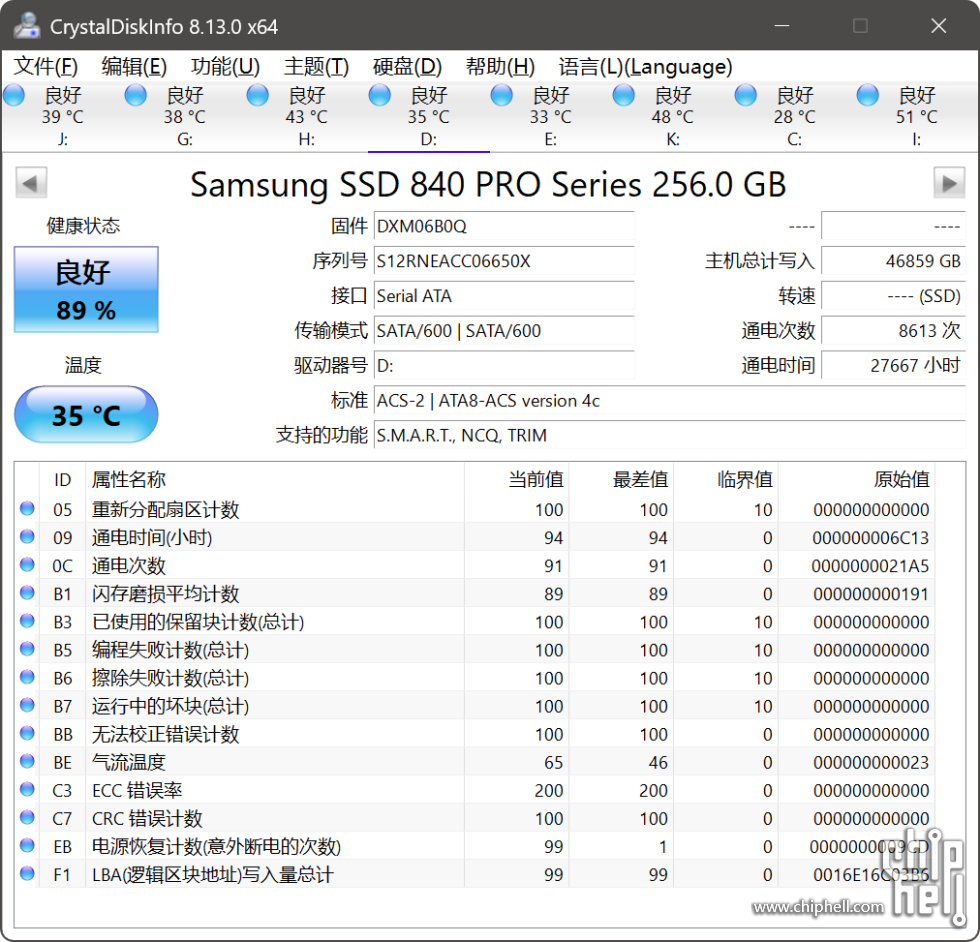Click the firmware field DXM06B0Q
980x942 pixels.
[504, 226]
